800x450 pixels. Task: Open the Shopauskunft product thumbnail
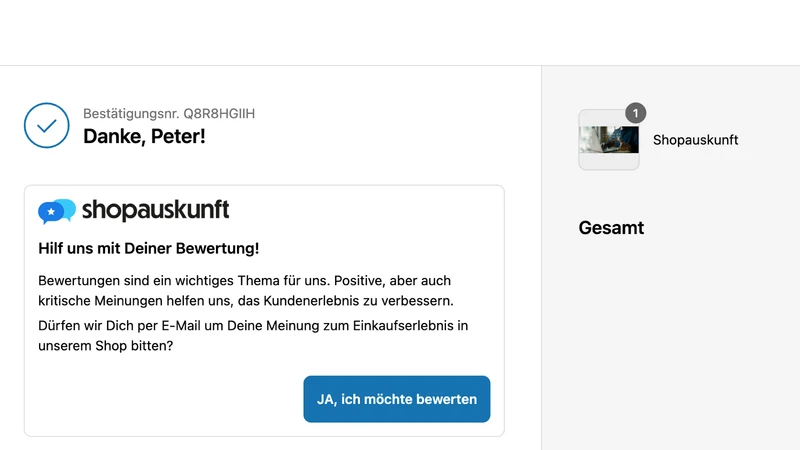click(609, 140)
